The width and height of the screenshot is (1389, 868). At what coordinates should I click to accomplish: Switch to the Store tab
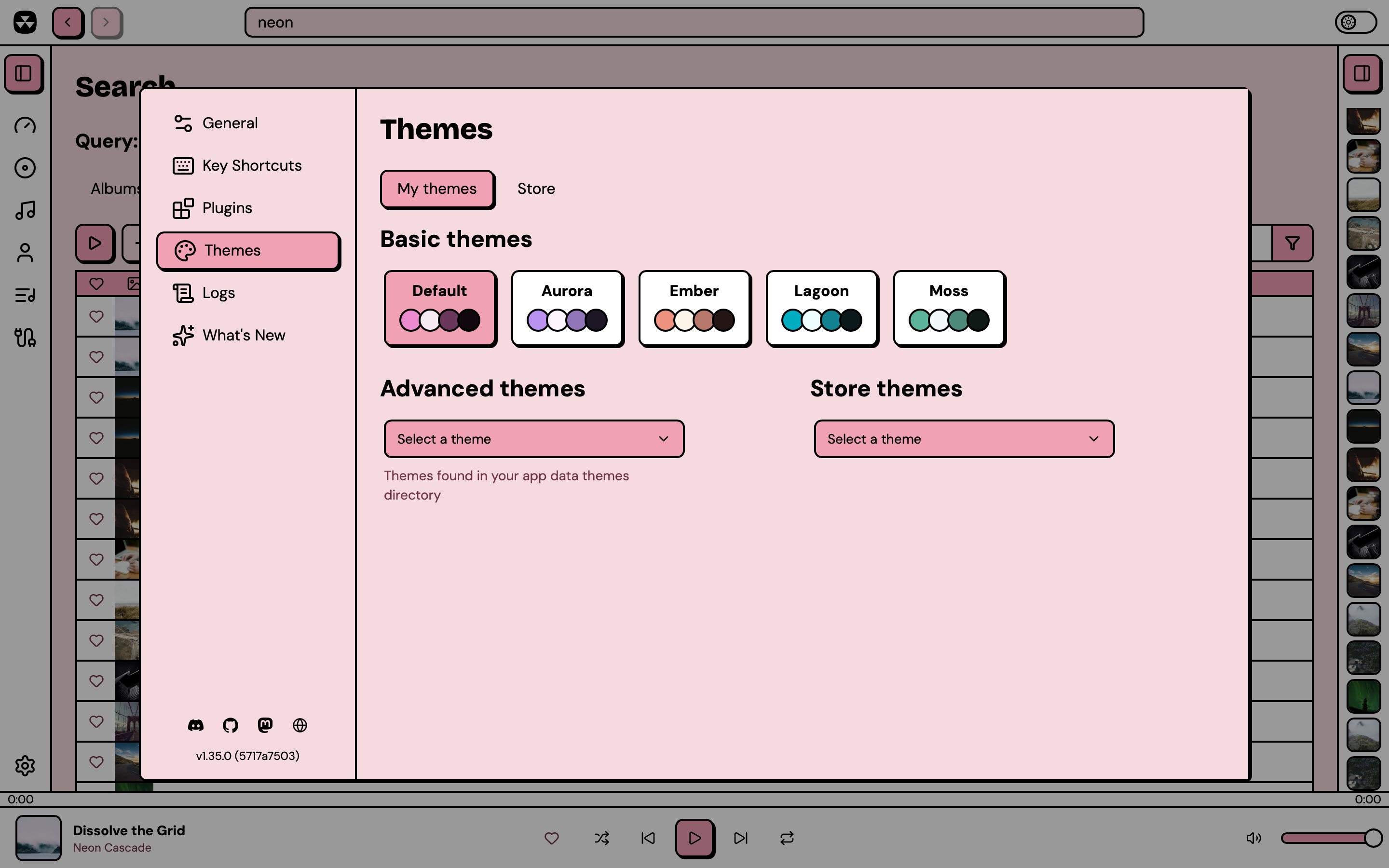click(x=536, y=189)
